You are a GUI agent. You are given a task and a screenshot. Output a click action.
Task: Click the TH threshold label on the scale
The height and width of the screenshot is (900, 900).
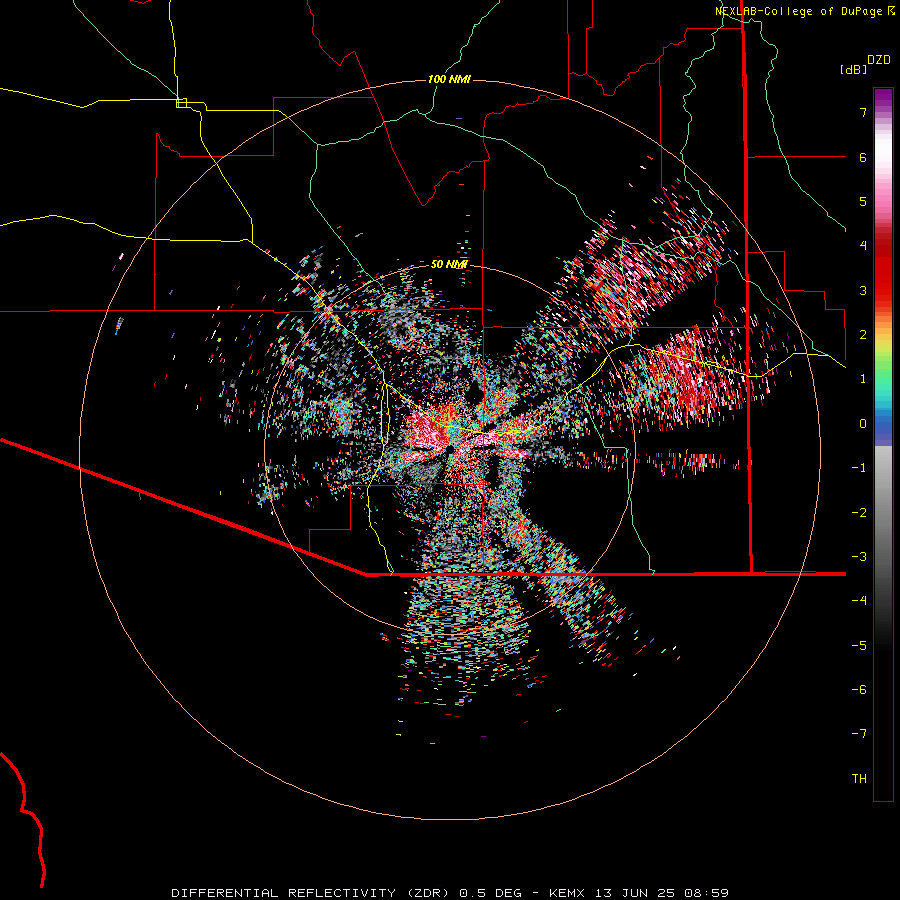click(859, 779)
